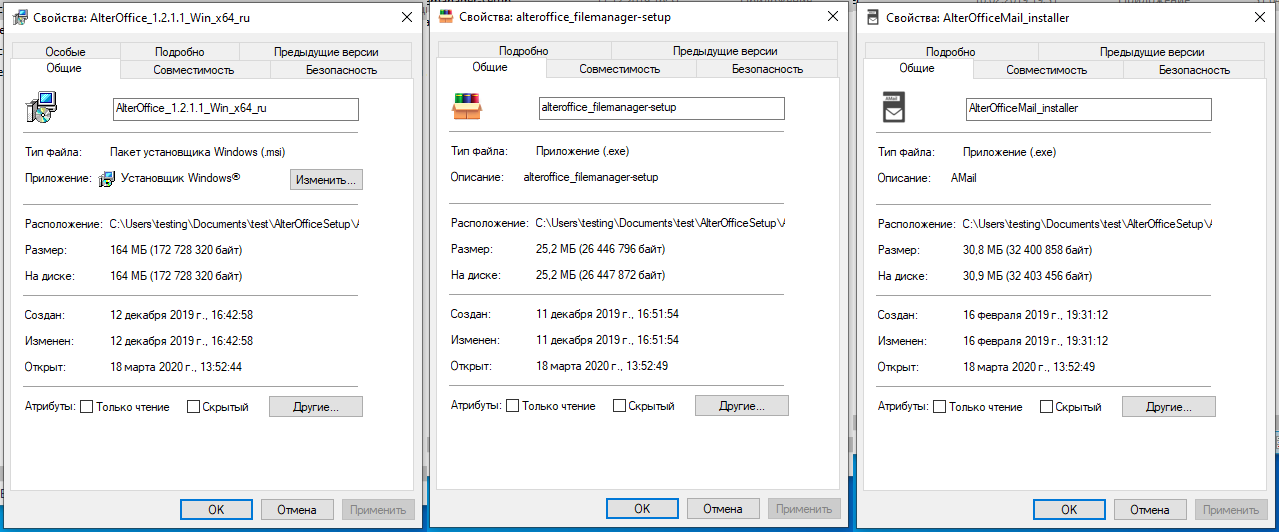Image resolution: width=1279 pixels, height=532 pixels.
Task: Click title bar icon of AlterOffice_1.2.1.1 window
Action: [16, 17]
